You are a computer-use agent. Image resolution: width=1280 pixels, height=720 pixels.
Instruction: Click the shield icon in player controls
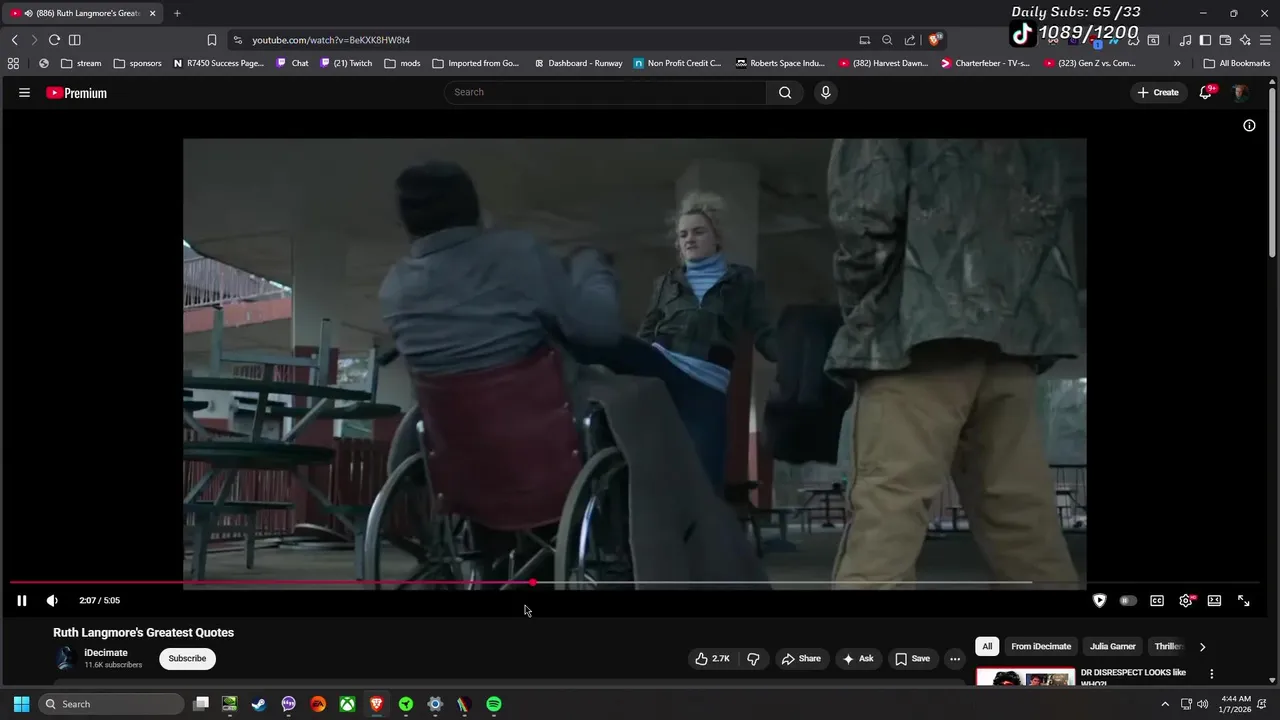[x=1099, y=601]
